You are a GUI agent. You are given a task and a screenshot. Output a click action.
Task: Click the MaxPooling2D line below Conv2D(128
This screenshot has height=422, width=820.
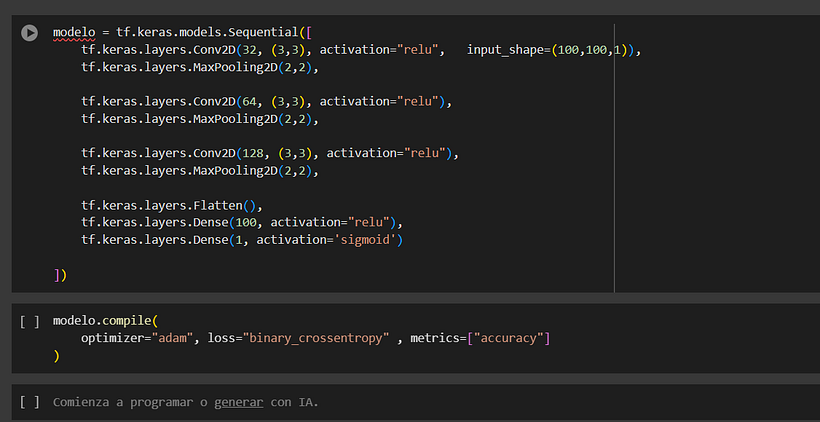(x=200, y=170)
